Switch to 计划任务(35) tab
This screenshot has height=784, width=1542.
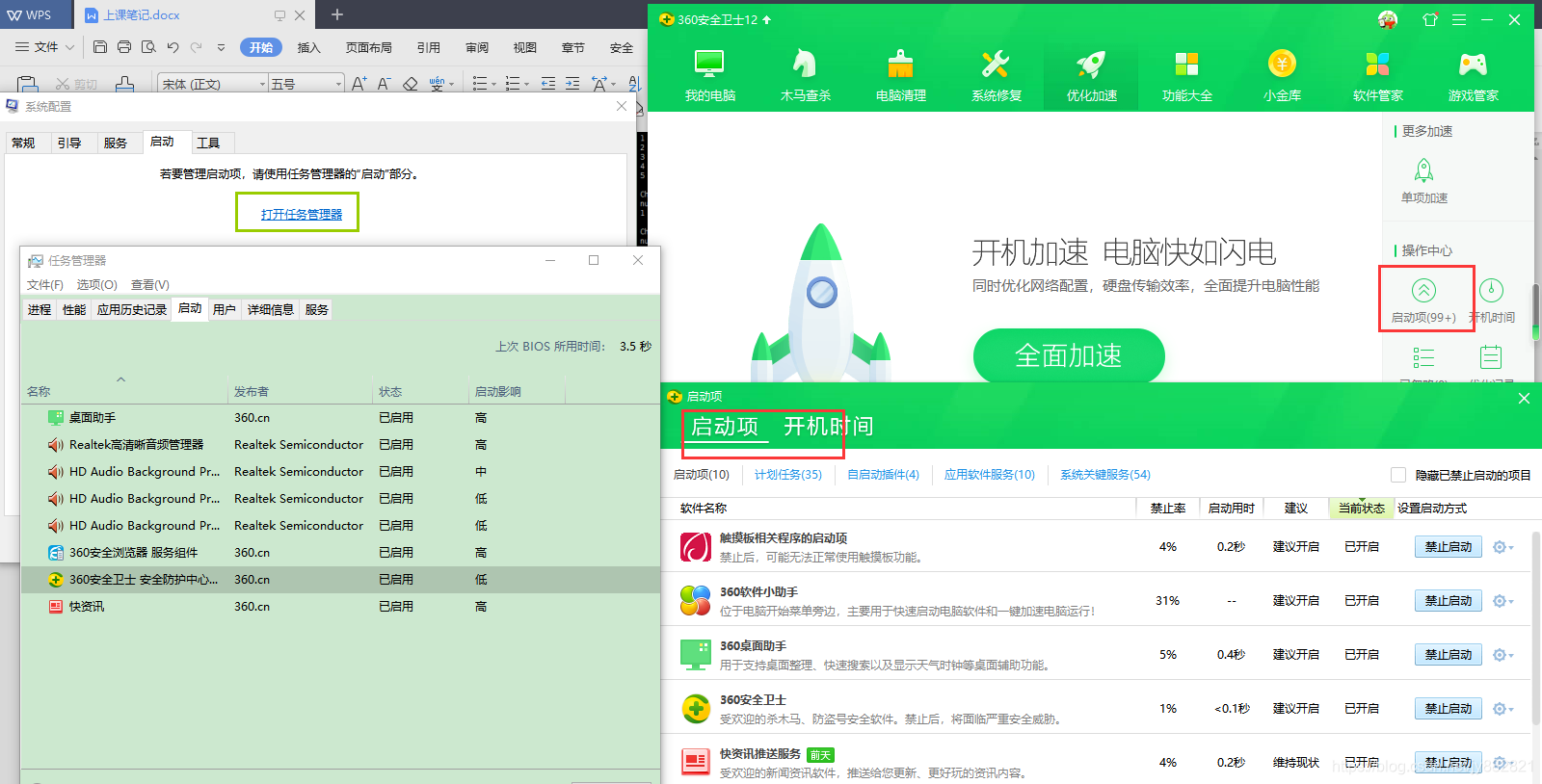click(x=788, y=475)
